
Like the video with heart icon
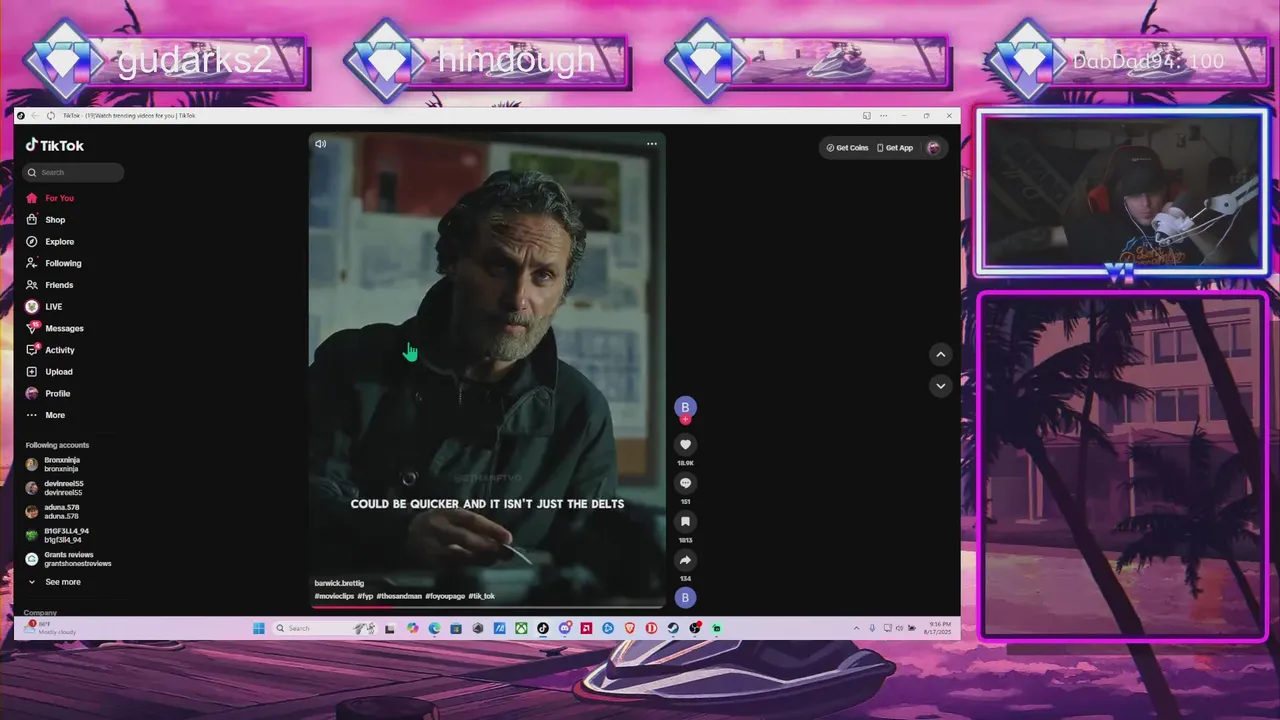(x=685, y=444)
